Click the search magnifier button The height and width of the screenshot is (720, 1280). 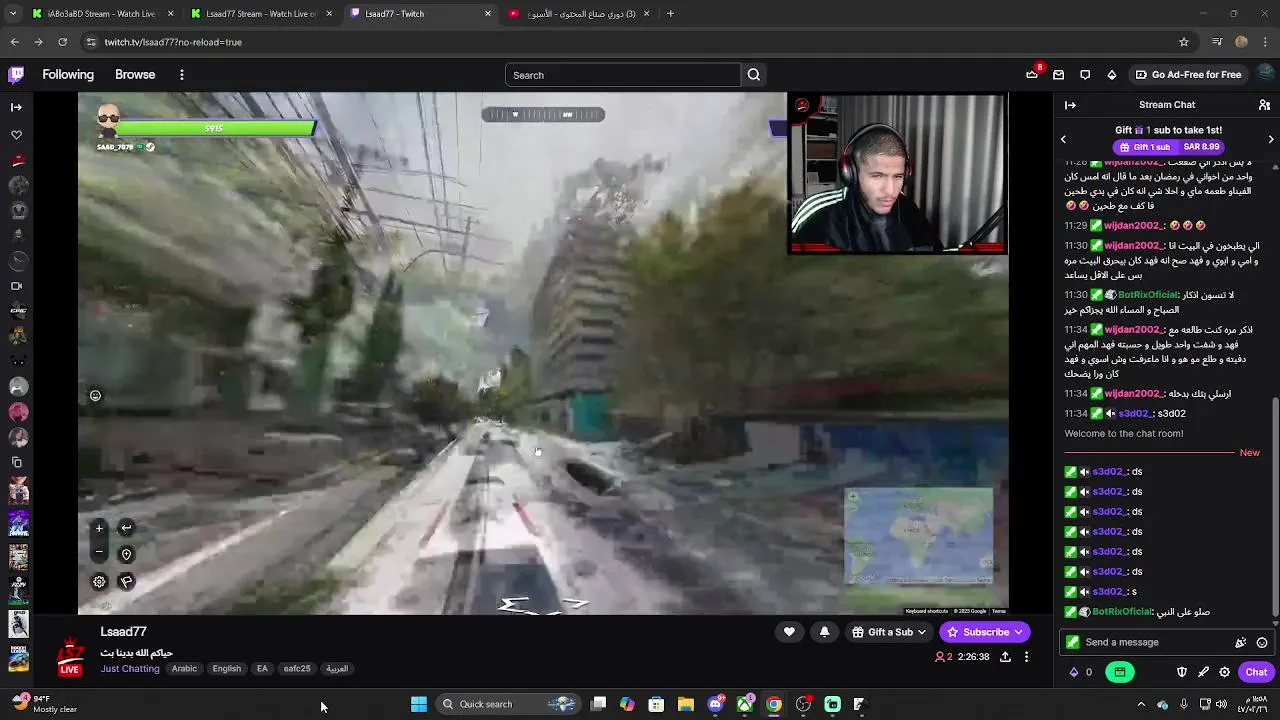click(x=754, y=75)
